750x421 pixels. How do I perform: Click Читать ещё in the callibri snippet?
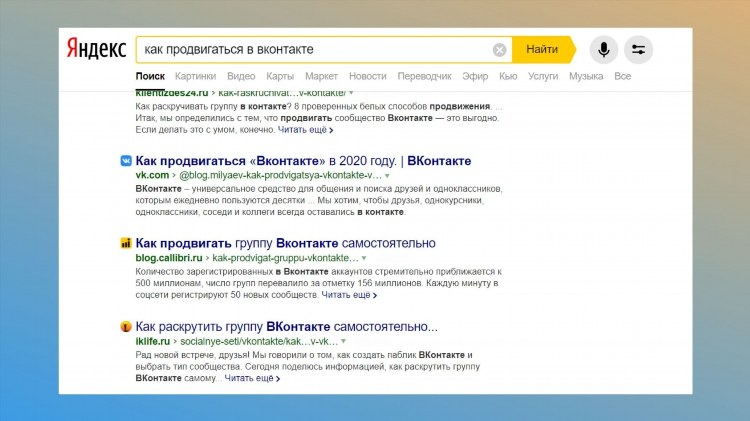tap(349, 295)
